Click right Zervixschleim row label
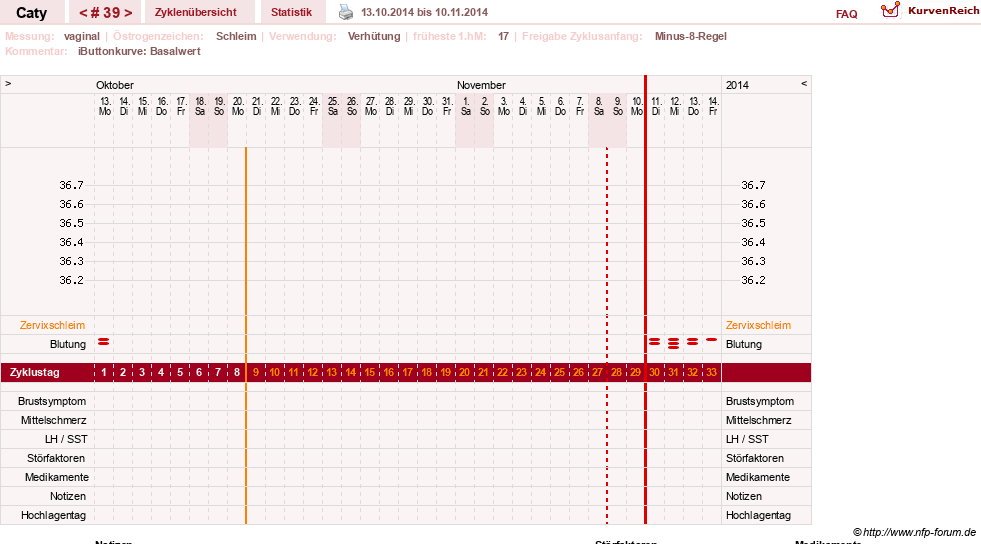This screenshot has height=544, width=981. (x=758, y=325)
